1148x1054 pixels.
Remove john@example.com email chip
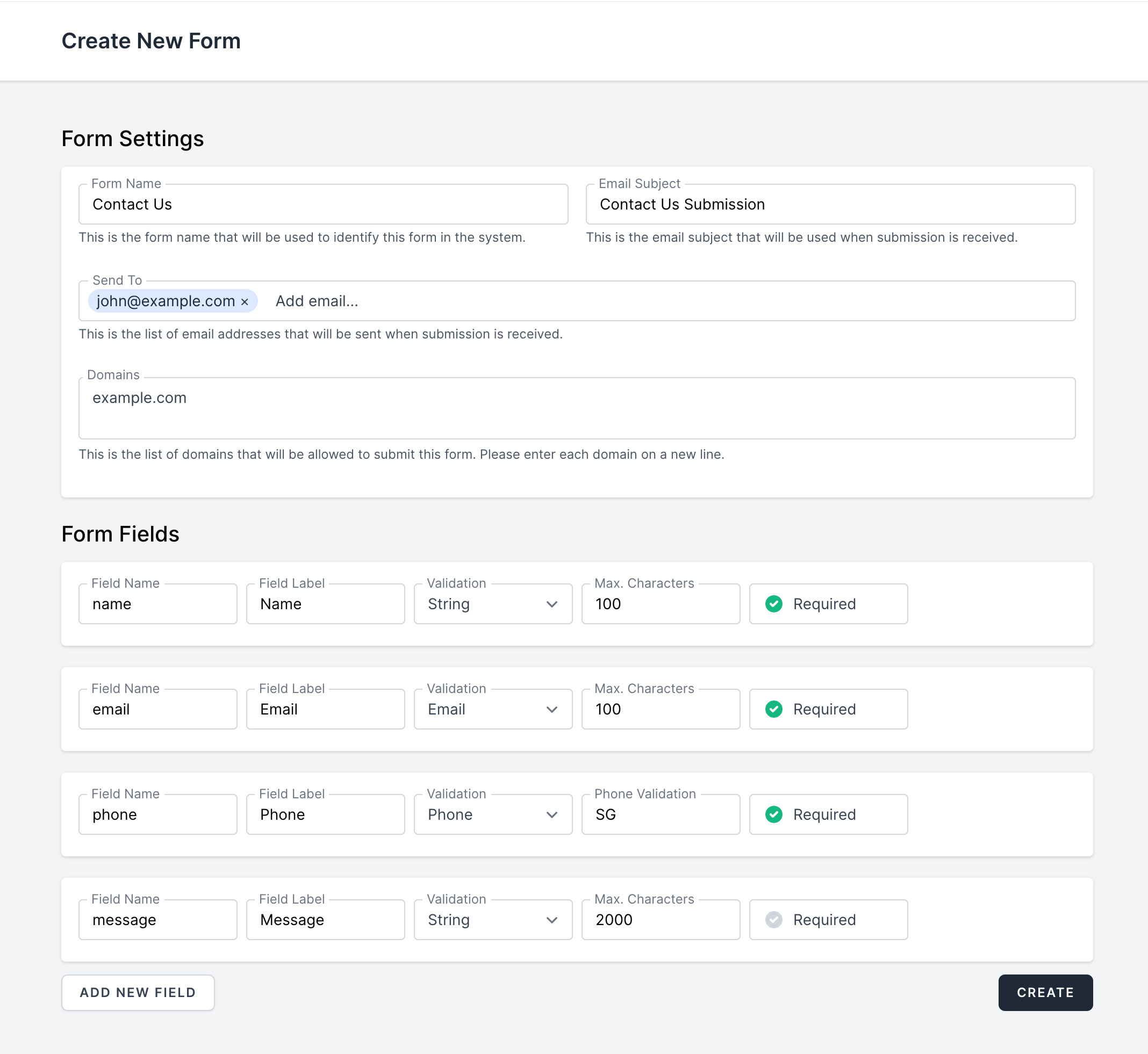tap(245, 302)
